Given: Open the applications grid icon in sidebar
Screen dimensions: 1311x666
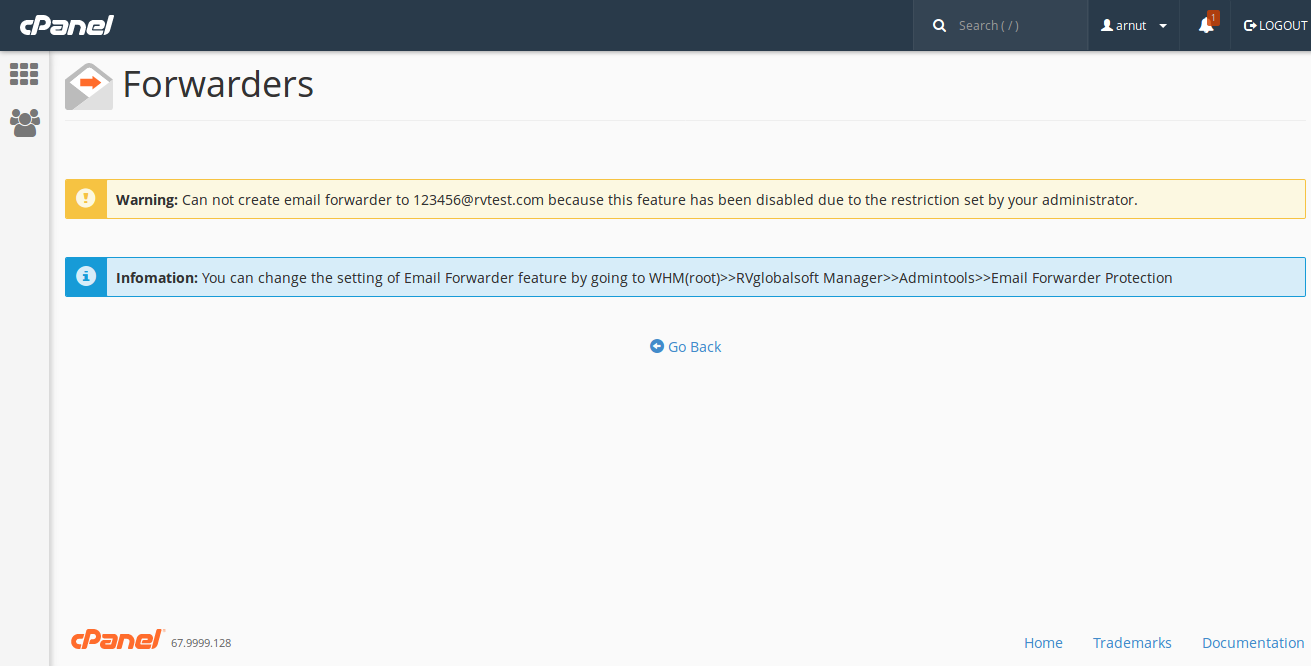Looking at the screenshot, I should pyautogui.click(x=24, y=74).
